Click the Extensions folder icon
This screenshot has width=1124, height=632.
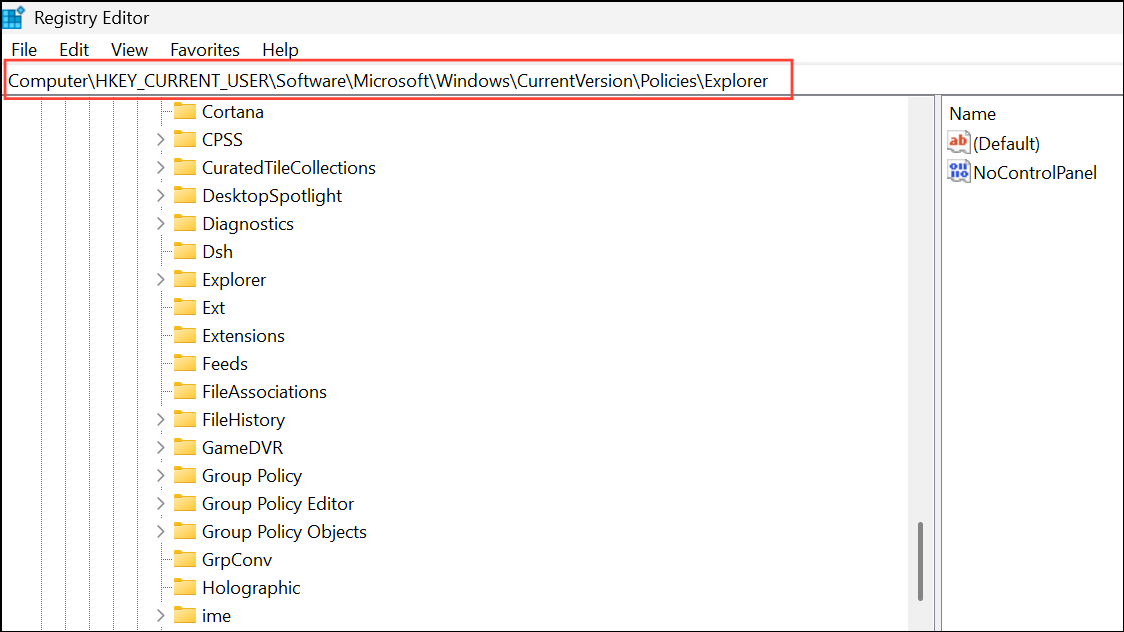pyautogui.click(x=185, y=335)
